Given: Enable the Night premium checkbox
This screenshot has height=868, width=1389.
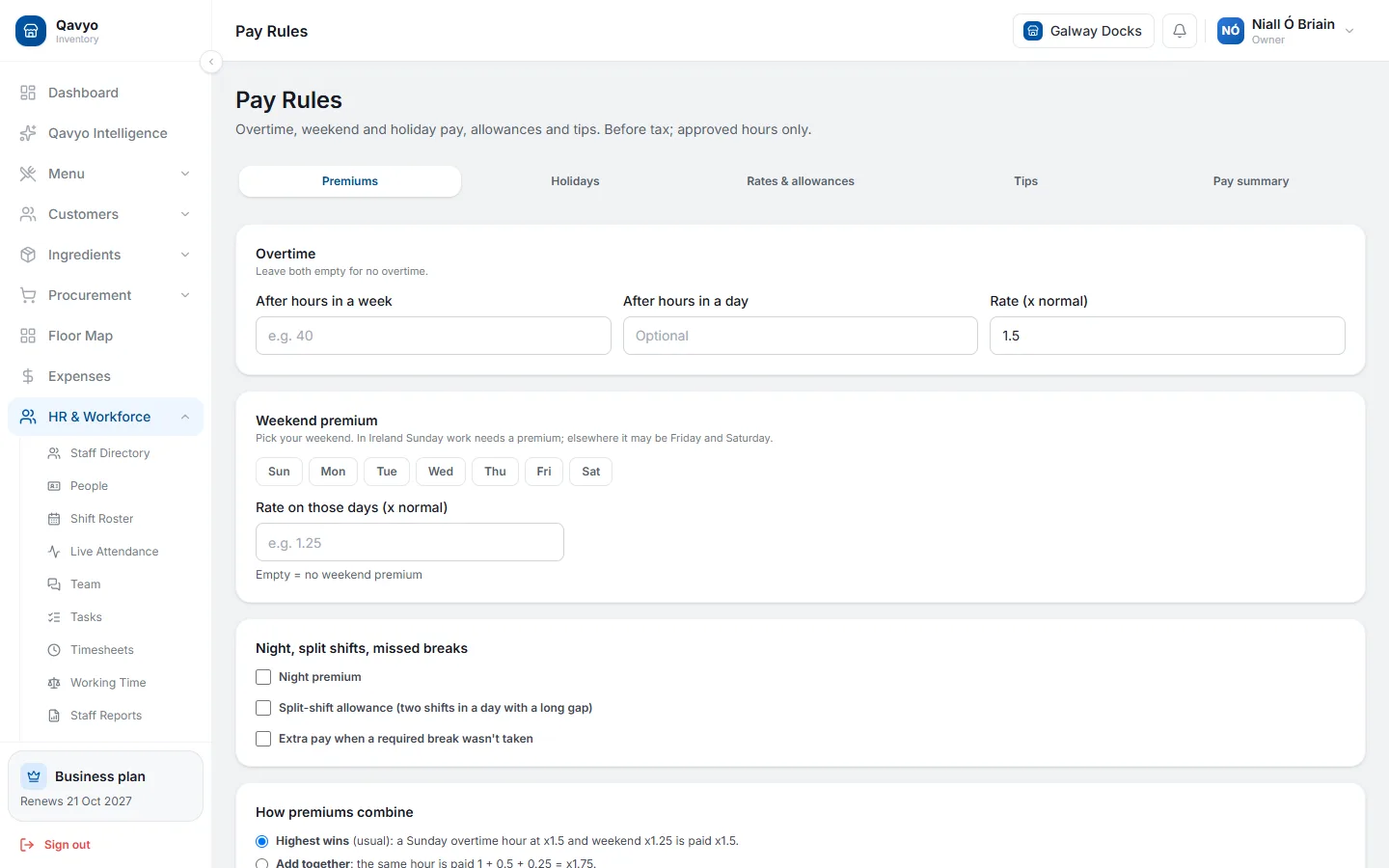Looking at the screenshot, I should click(x=263, y=677).
